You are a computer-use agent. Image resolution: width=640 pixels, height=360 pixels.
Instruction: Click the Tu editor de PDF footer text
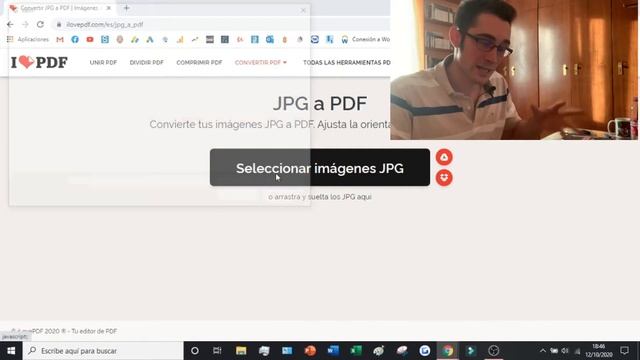click(x=94, y=331)
